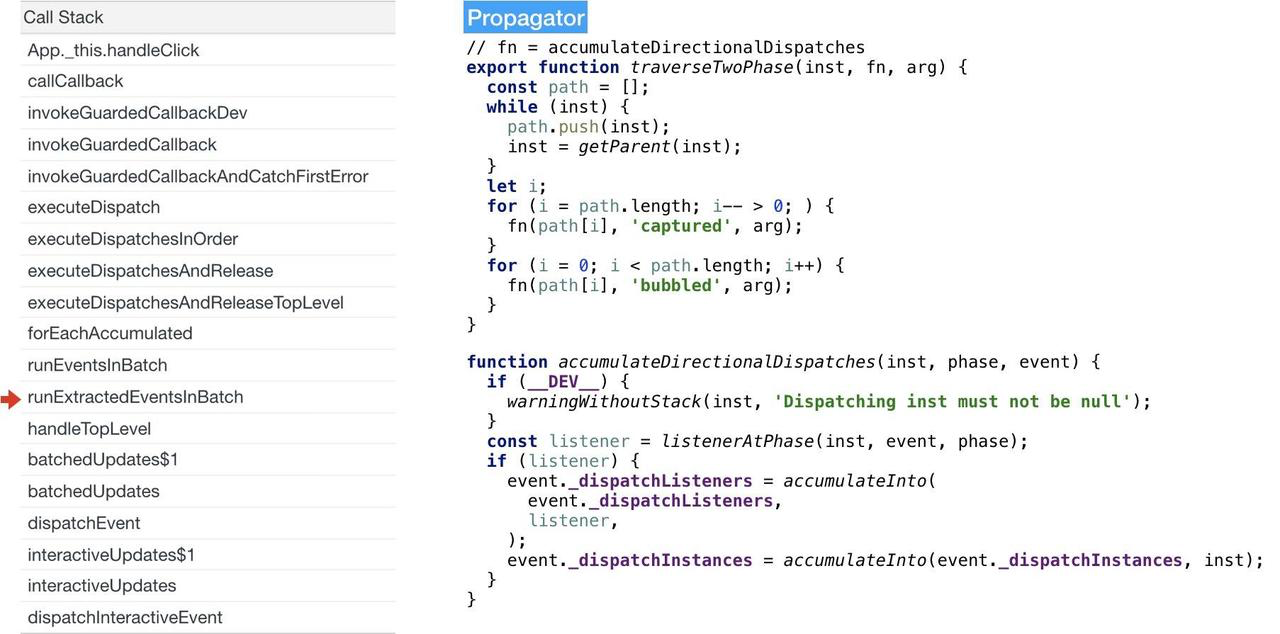Select invokeGuardedCallbackAndCatchFirstError frame

click(208, 176)
